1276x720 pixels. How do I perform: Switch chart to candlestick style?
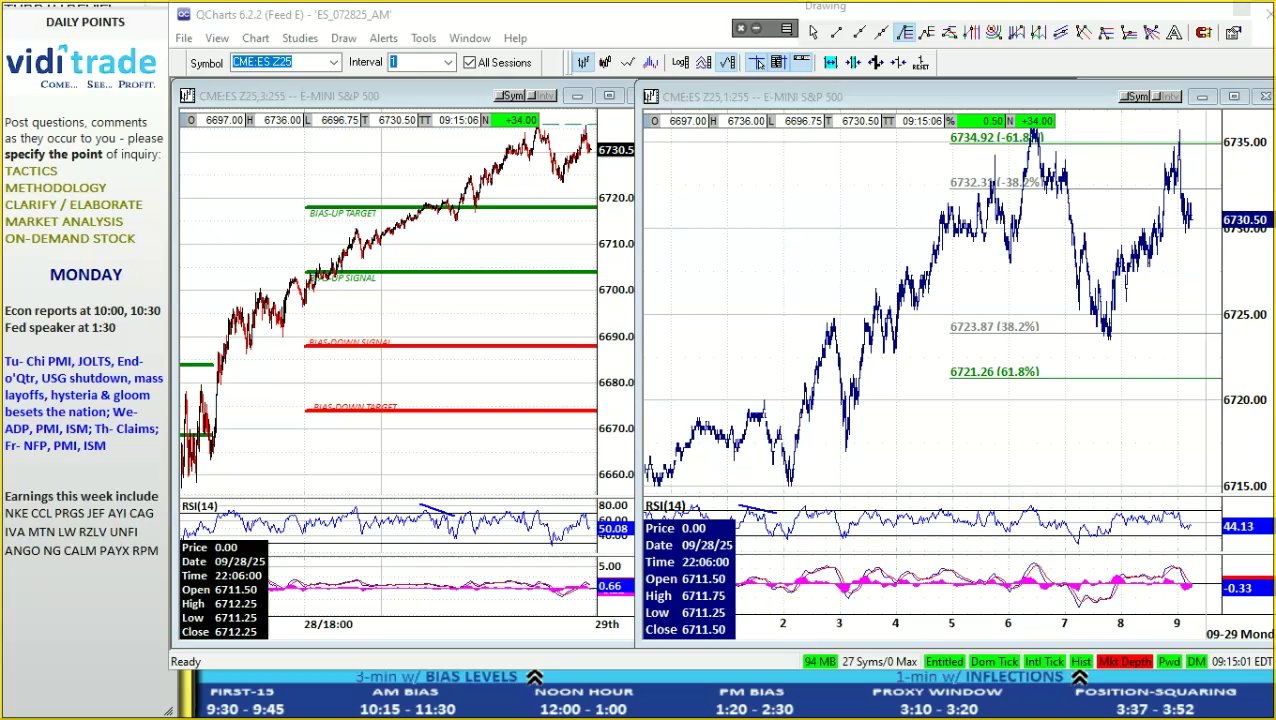click(x=605, y=62)
